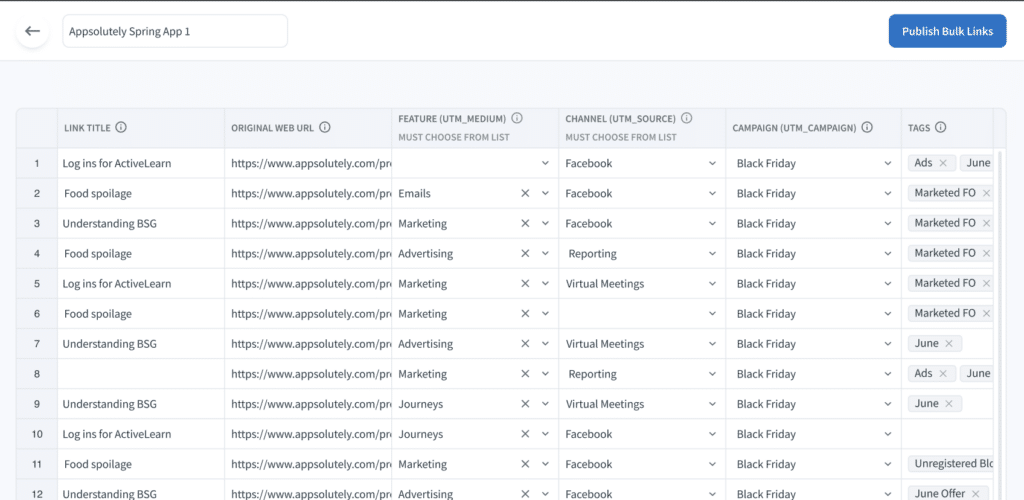Open Black Friday campaign dropdown in row 3

click(x=889, y=223)
